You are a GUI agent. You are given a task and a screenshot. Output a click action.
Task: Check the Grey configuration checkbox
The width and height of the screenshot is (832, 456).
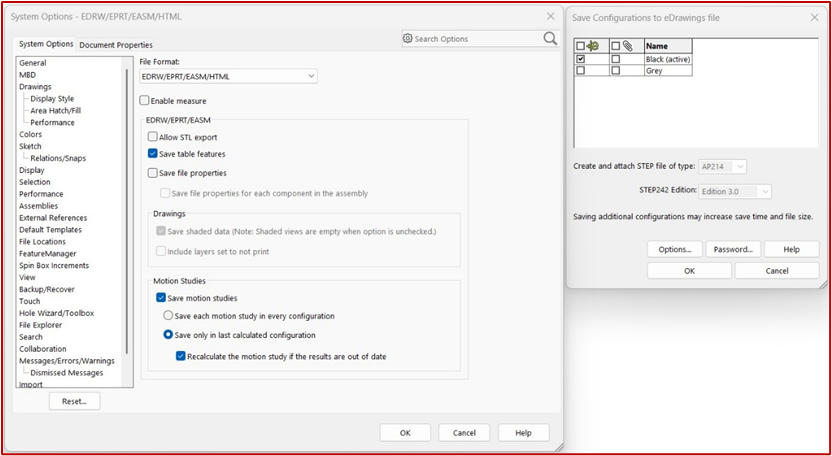(x=581, y=71)
